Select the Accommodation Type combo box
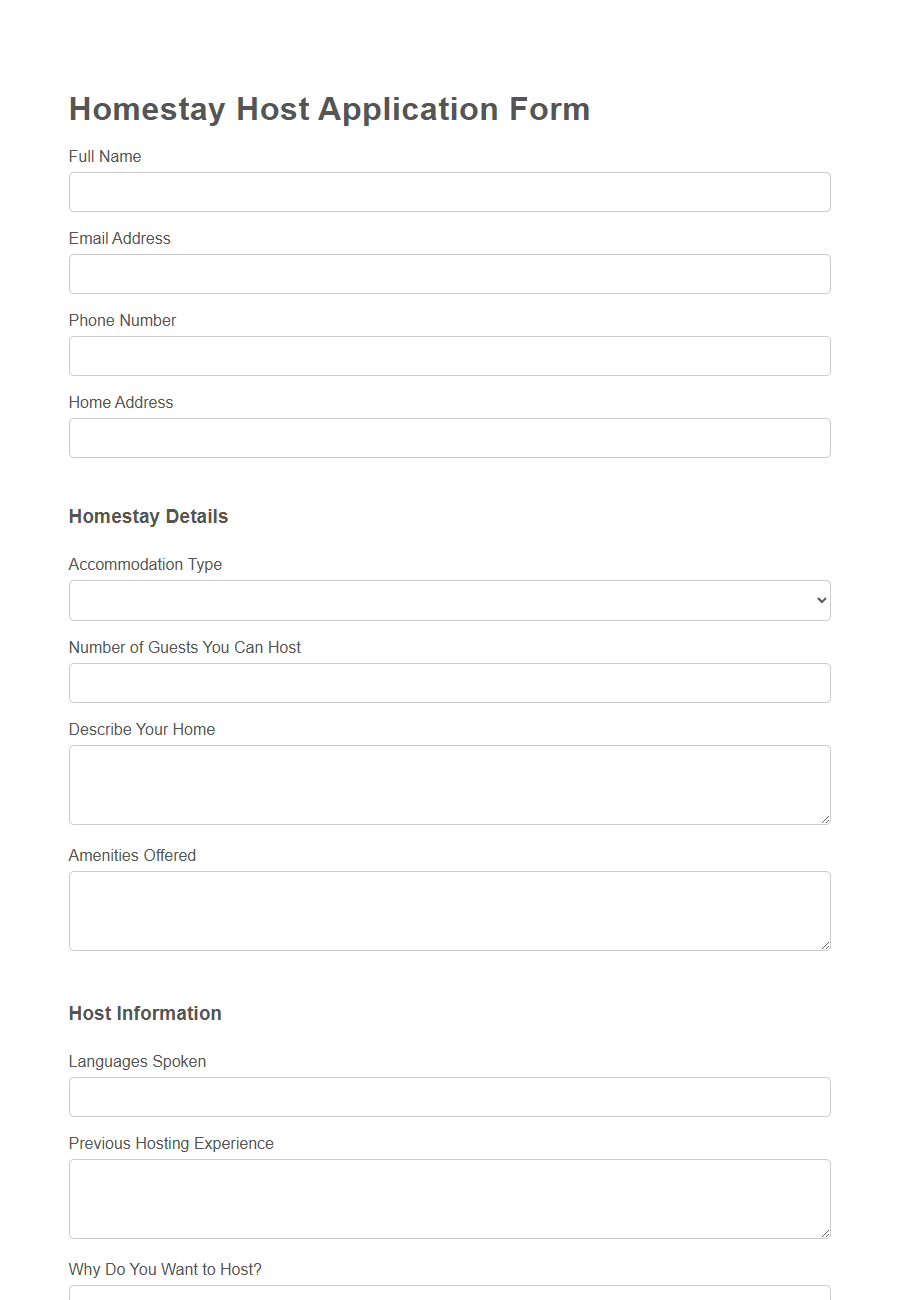The height and width of the screenshot is (1300, 900). (449, 600)
